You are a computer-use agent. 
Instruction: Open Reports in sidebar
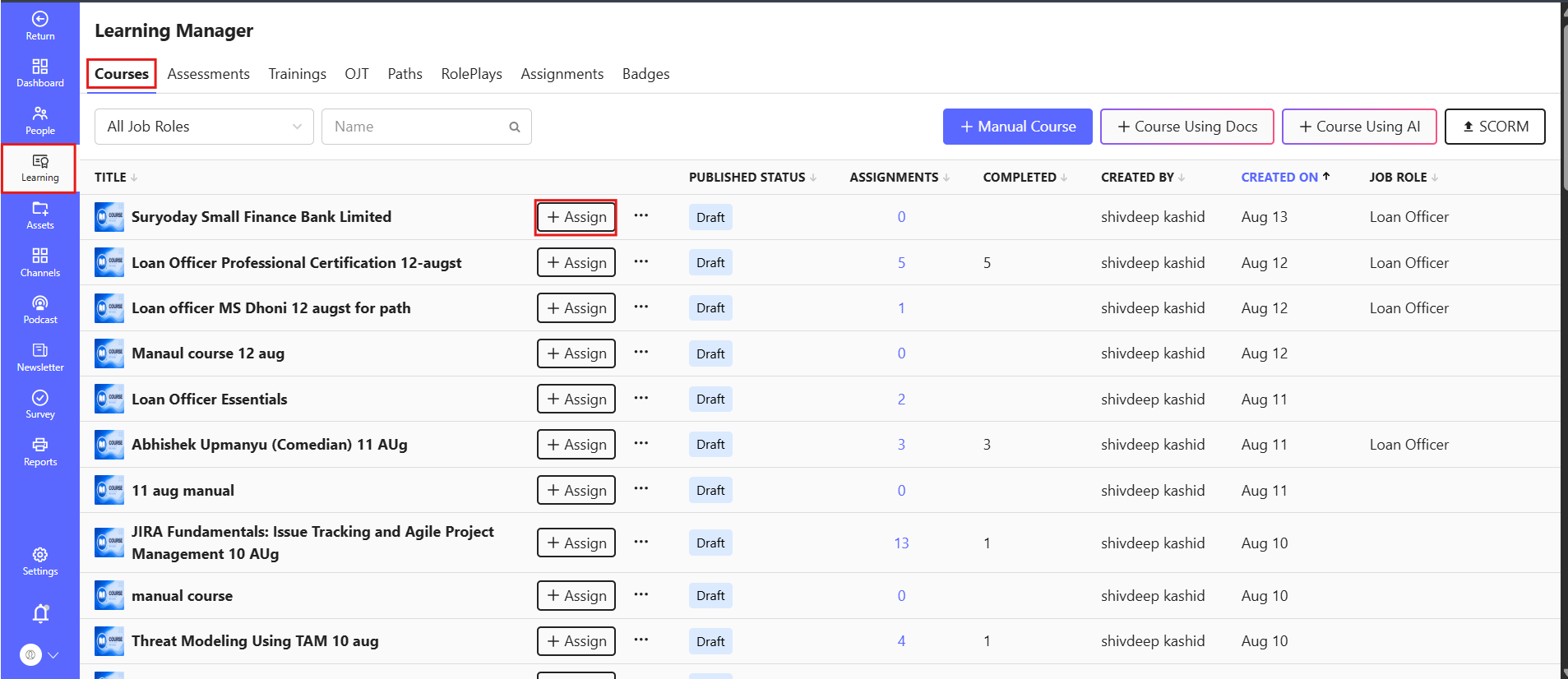39,452
